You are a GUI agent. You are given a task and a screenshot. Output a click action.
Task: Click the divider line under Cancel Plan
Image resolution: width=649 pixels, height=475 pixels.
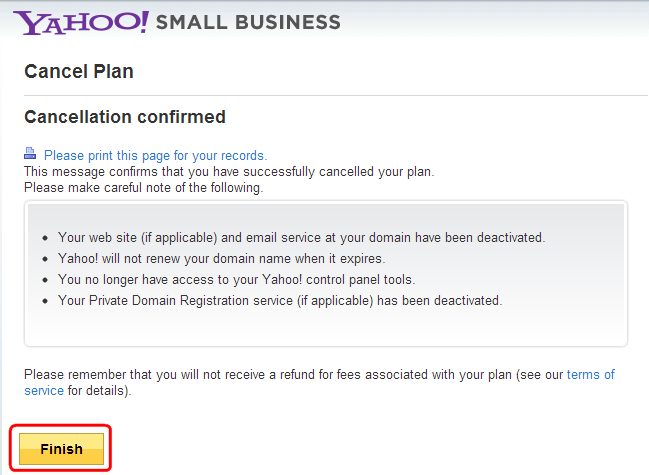[336, 96]
